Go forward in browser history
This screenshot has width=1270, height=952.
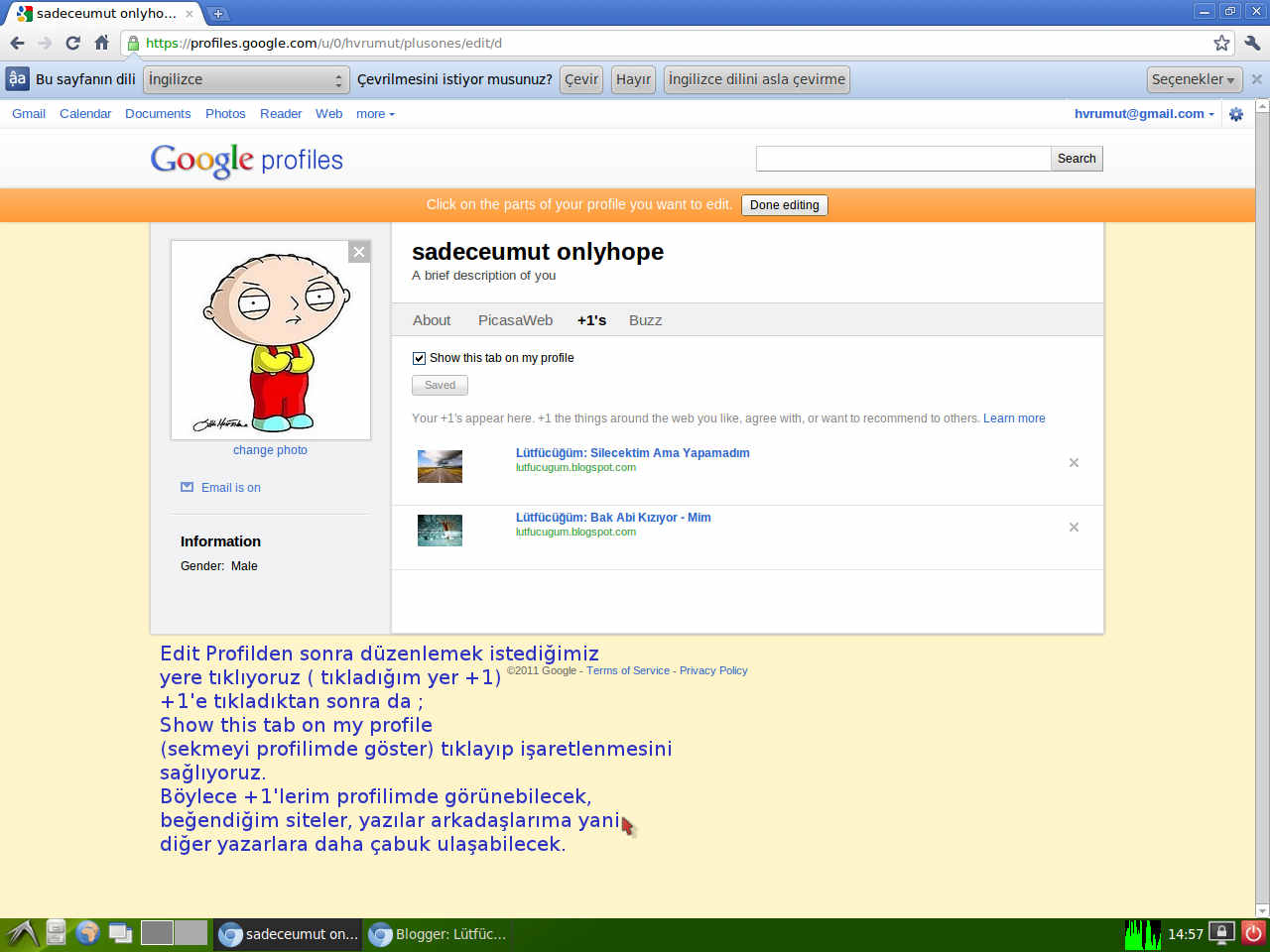click(45, 43)
